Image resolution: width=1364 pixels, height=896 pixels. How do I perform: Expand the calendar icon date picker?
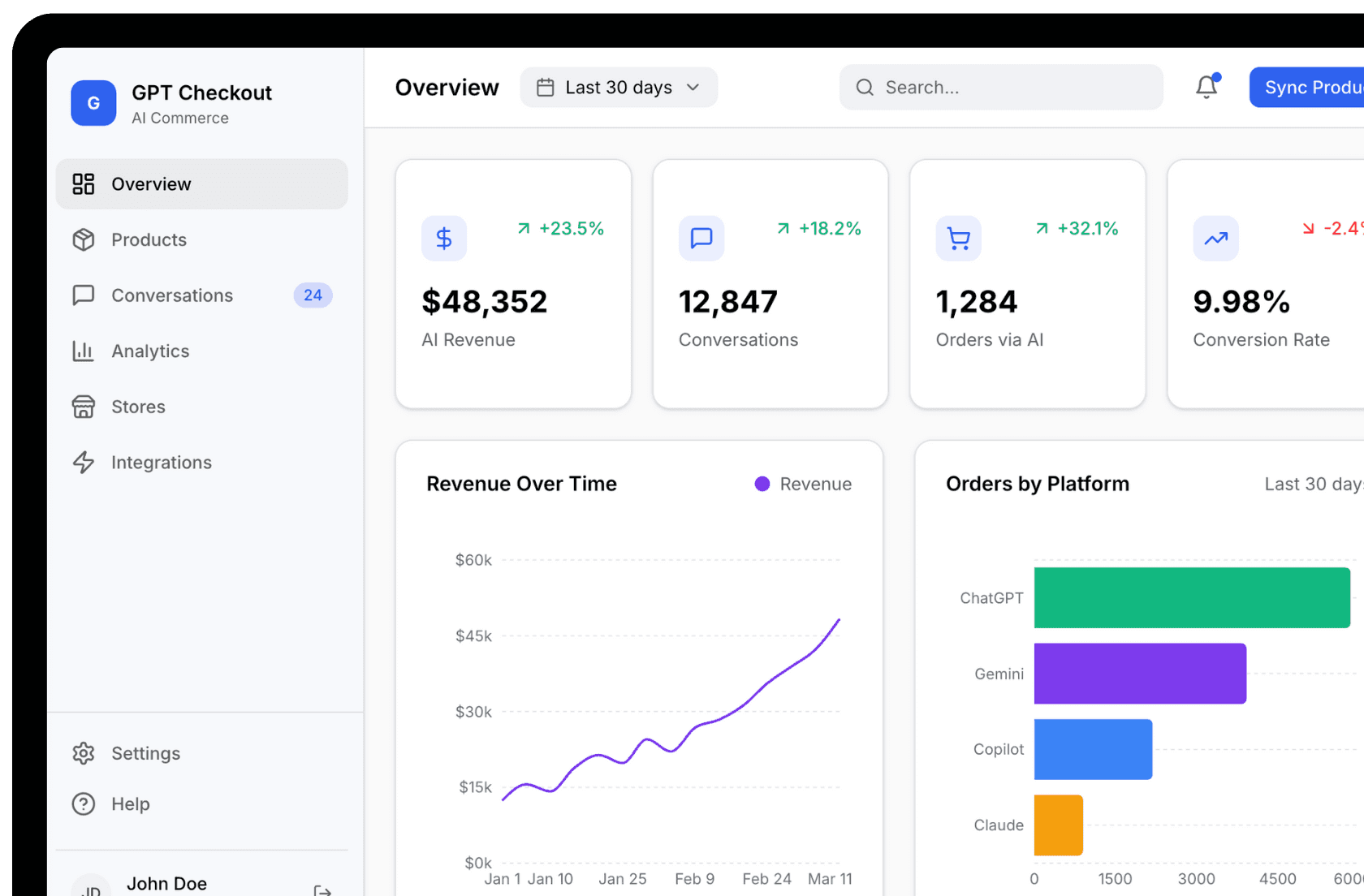[x=545, y=87]
